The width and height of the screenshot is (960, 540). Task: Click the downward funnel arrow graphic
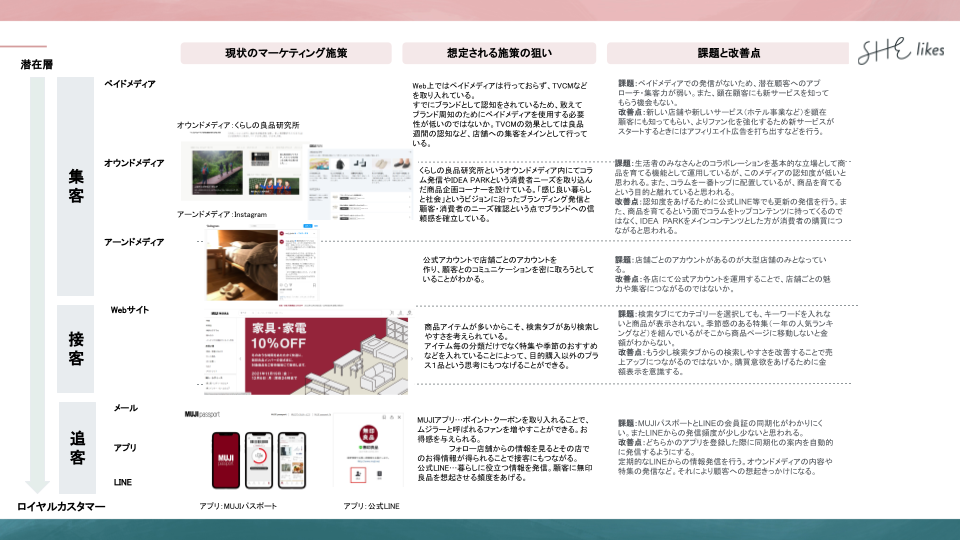[x=37, y=285]
